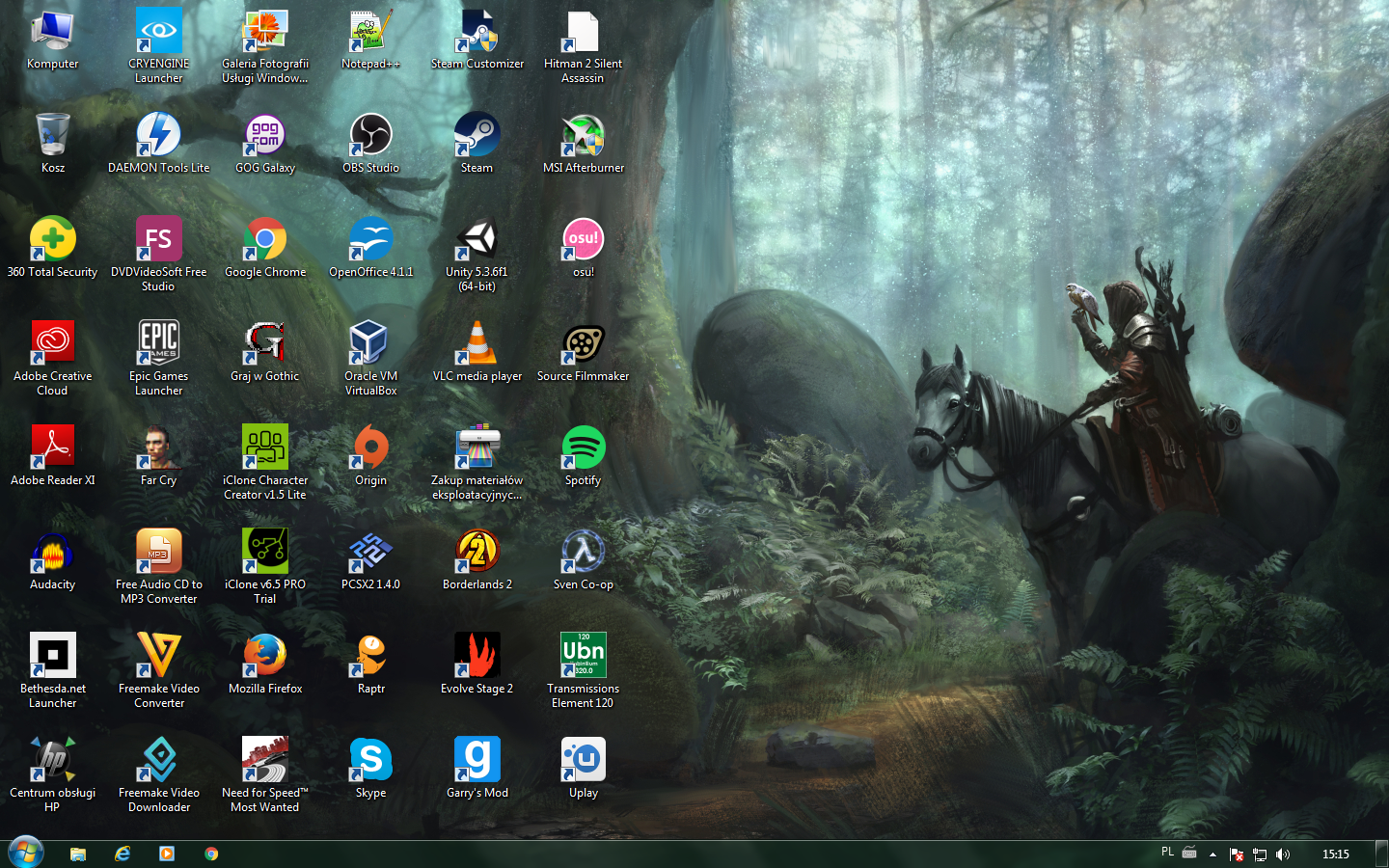Select Freemake Video Converter icon
1389x868 pixels.
click(158, 670)
